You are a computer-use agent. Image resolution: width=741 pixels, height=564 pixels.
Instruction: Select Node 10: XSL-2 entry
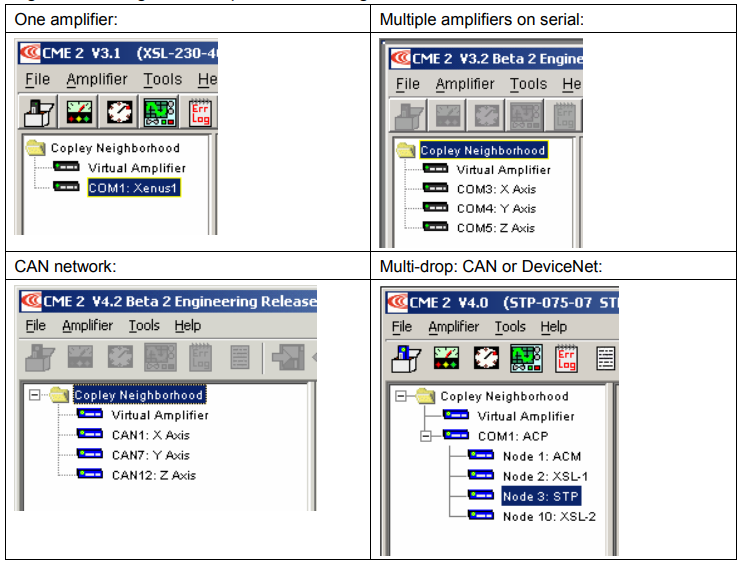coord(549,516)
